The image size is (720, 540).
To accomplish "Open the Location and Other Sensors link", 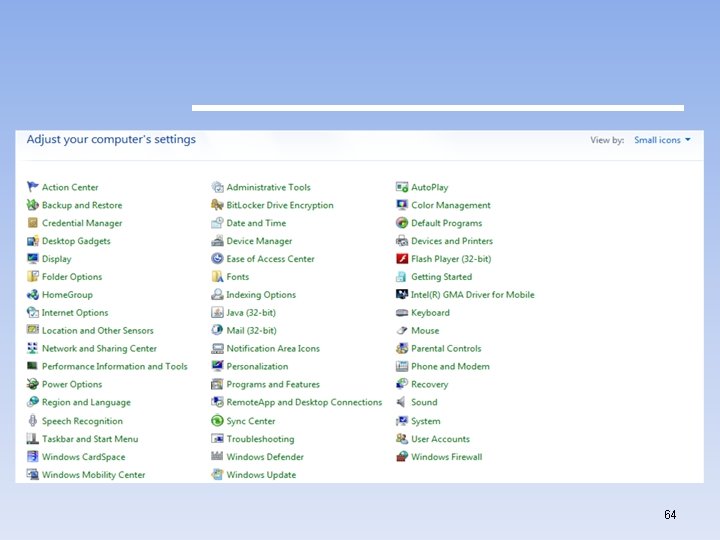I will tap(98, 330).
